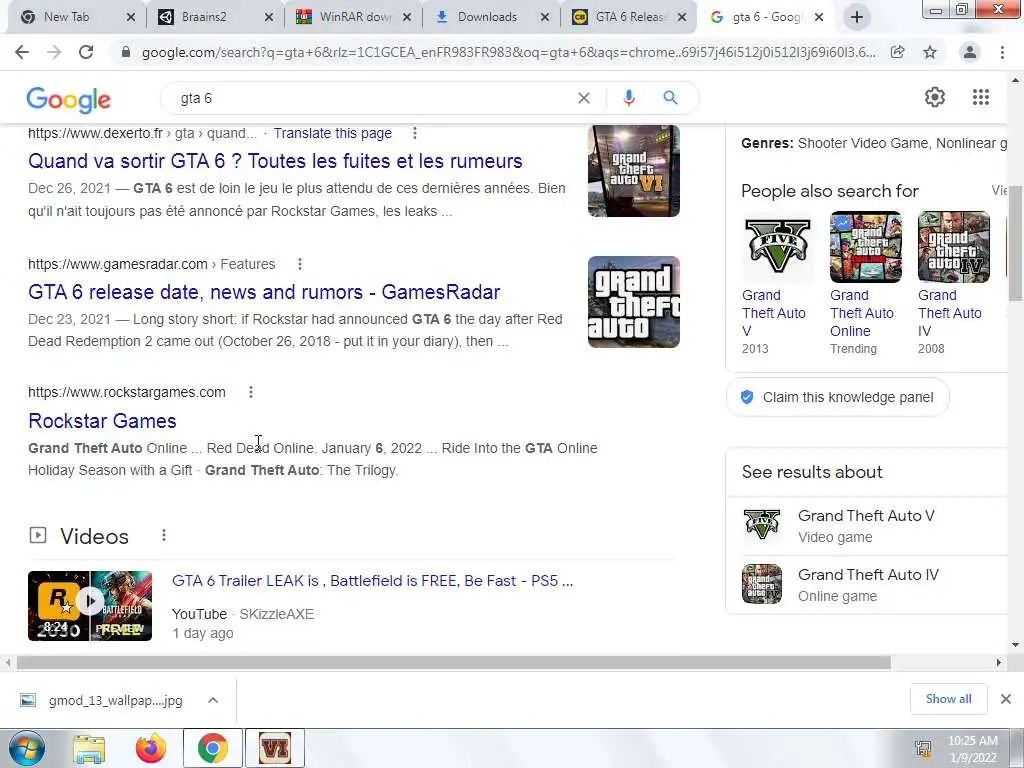Open options for rockstargames result

[x=251, y=392]
